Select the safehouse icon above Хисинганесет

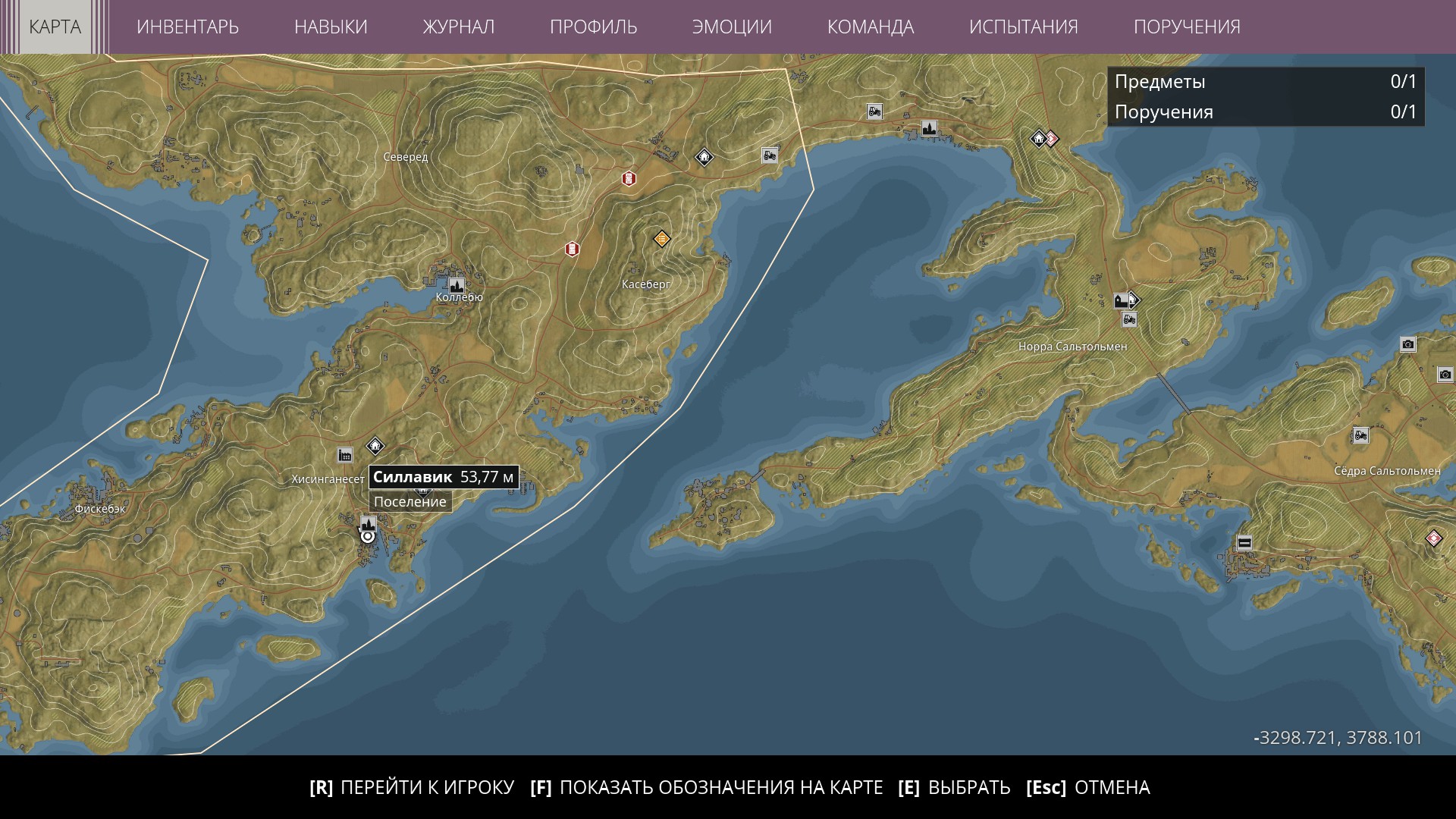coord(375,445)
